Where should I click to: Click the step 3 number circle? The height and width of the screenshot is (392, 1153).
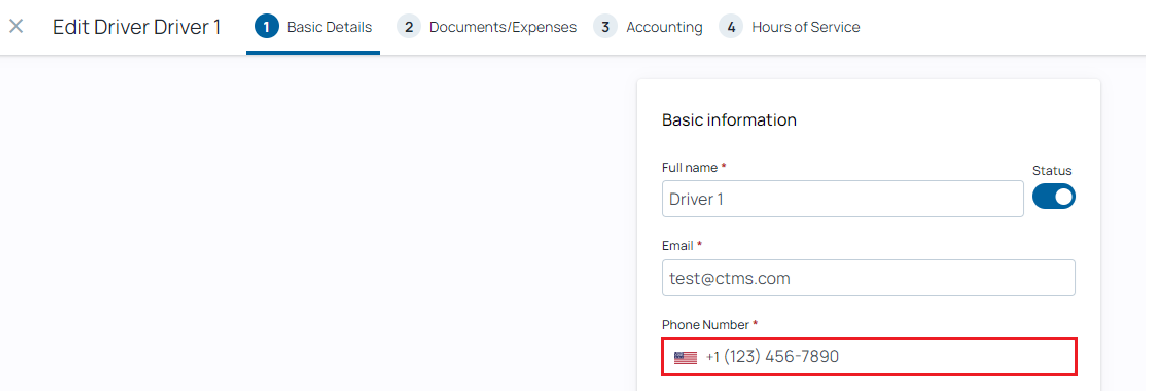coord(605,27)
